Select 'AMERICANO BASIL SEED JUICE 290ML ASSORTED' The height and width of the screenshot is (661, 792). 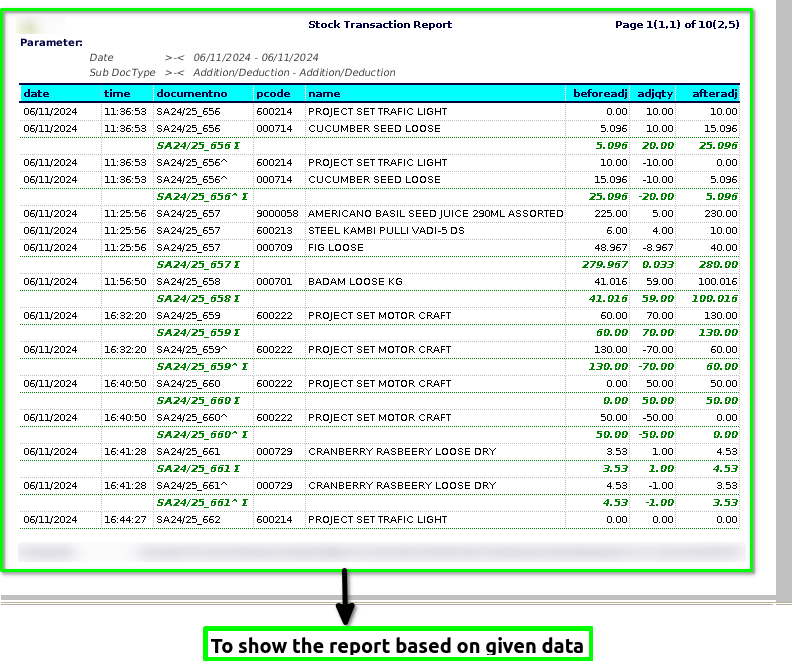(x=435, y=213)
